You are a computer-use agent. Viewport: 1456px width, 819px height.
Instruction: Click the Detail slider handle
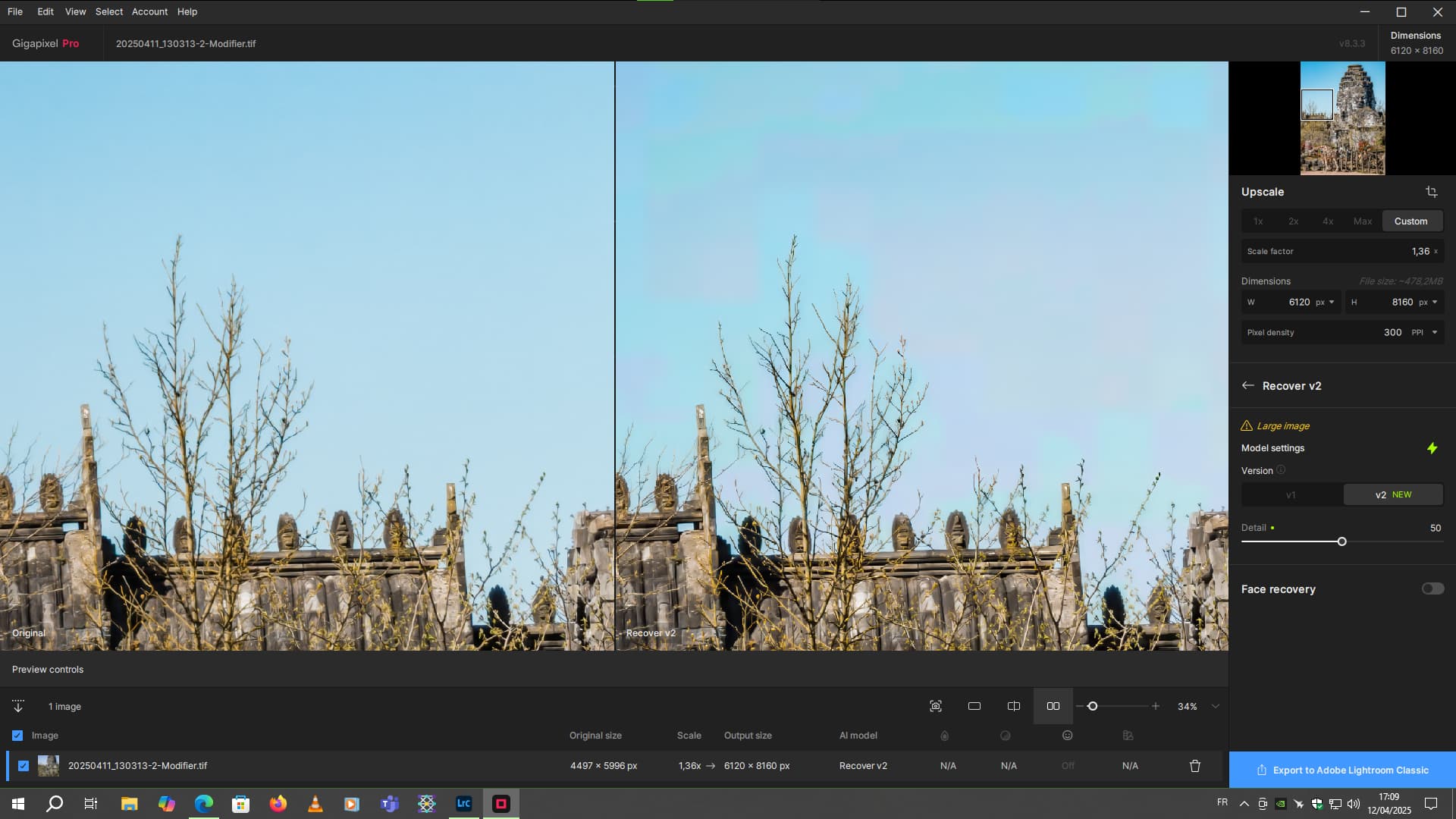click(1341, 541)
